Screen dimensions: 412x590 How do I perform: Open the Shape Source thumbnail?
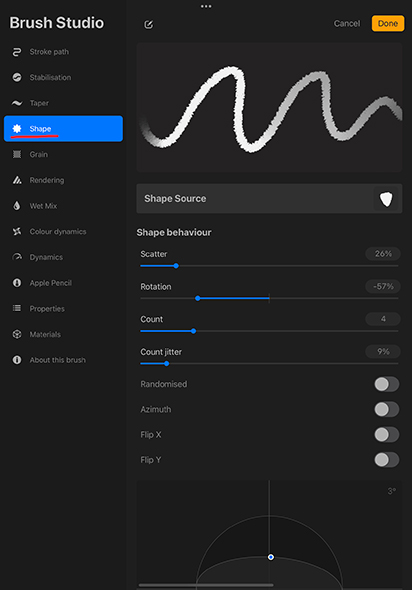(x=386, y=199)
